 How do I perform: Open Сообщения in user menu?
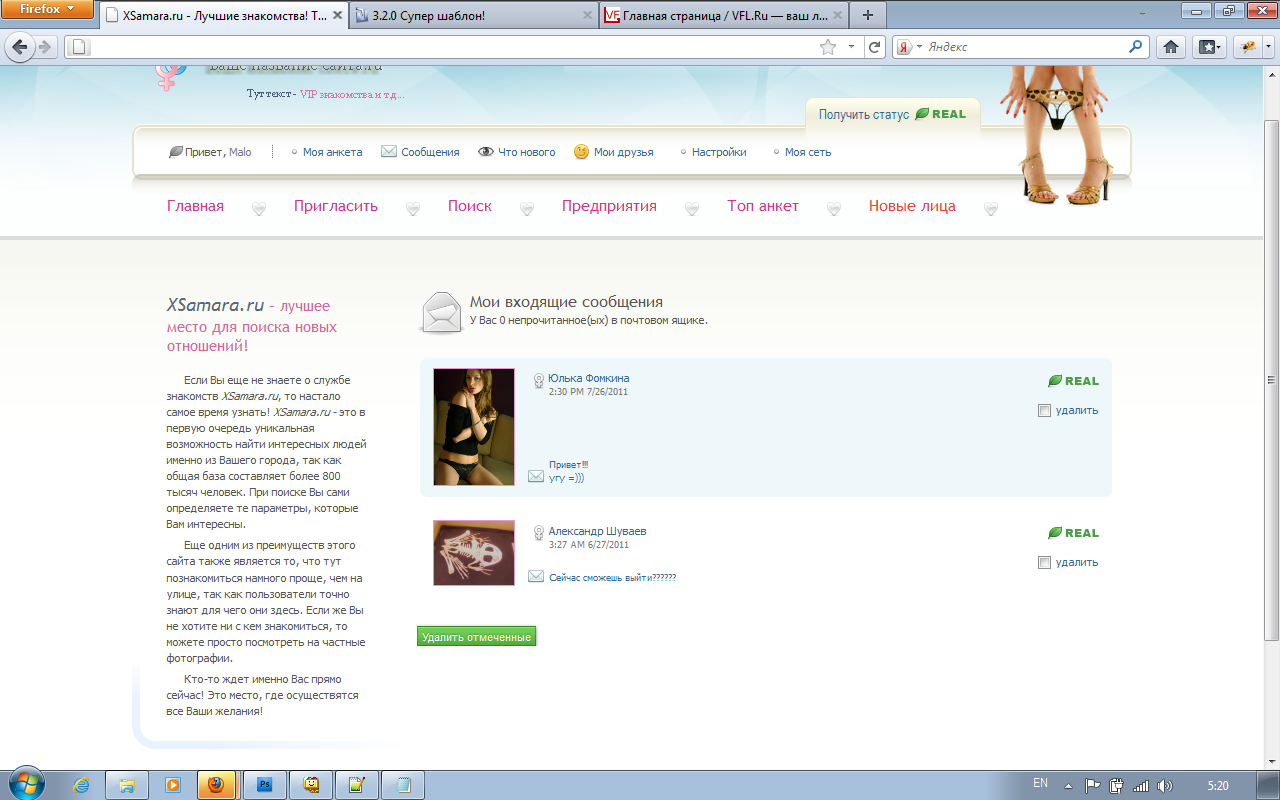pos(430,152)
